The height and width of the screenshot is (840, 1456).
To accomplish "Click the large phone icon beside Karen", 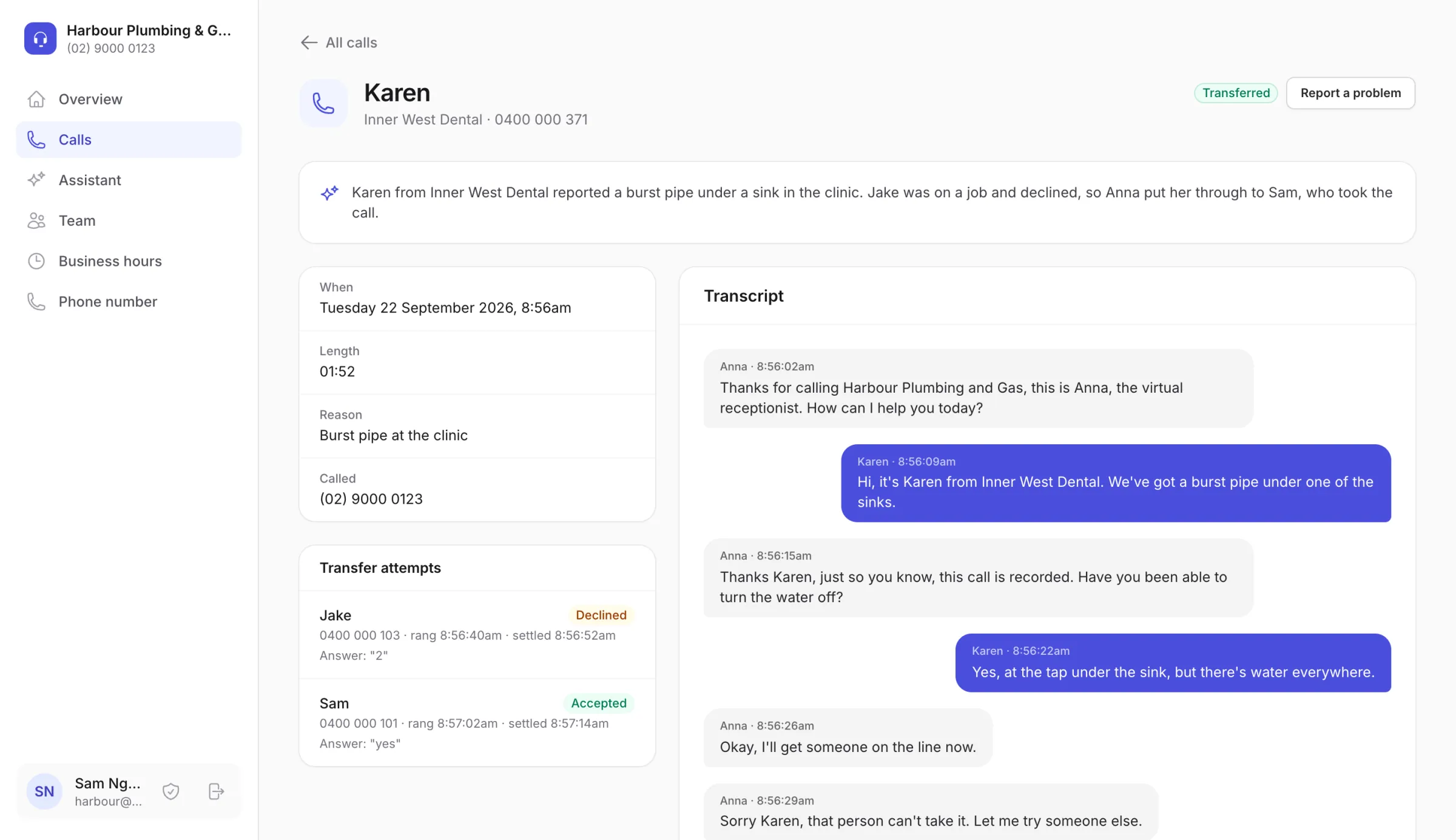I will 323,103.
